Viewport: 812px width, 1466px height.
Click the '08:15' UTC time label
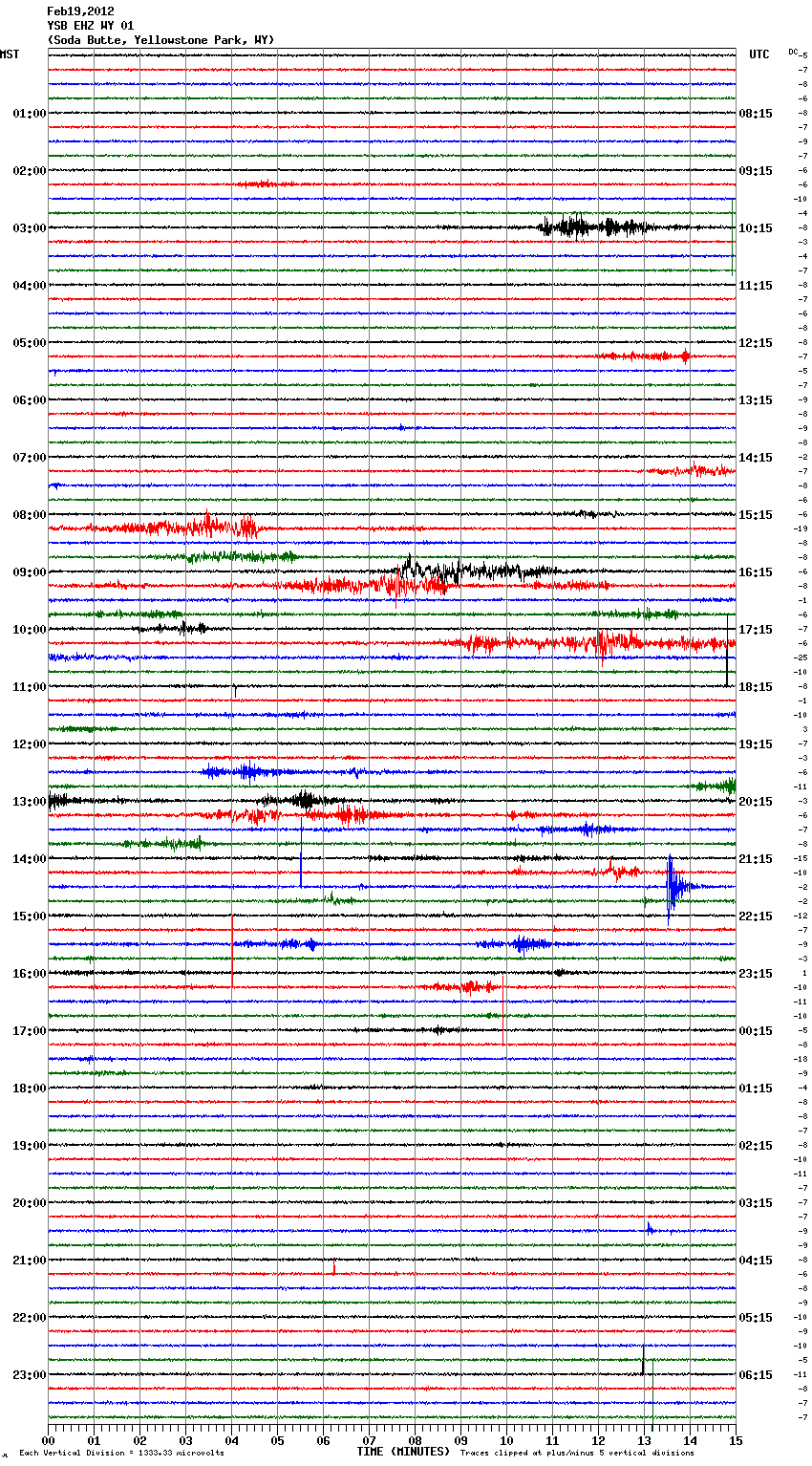click(756, 114)
